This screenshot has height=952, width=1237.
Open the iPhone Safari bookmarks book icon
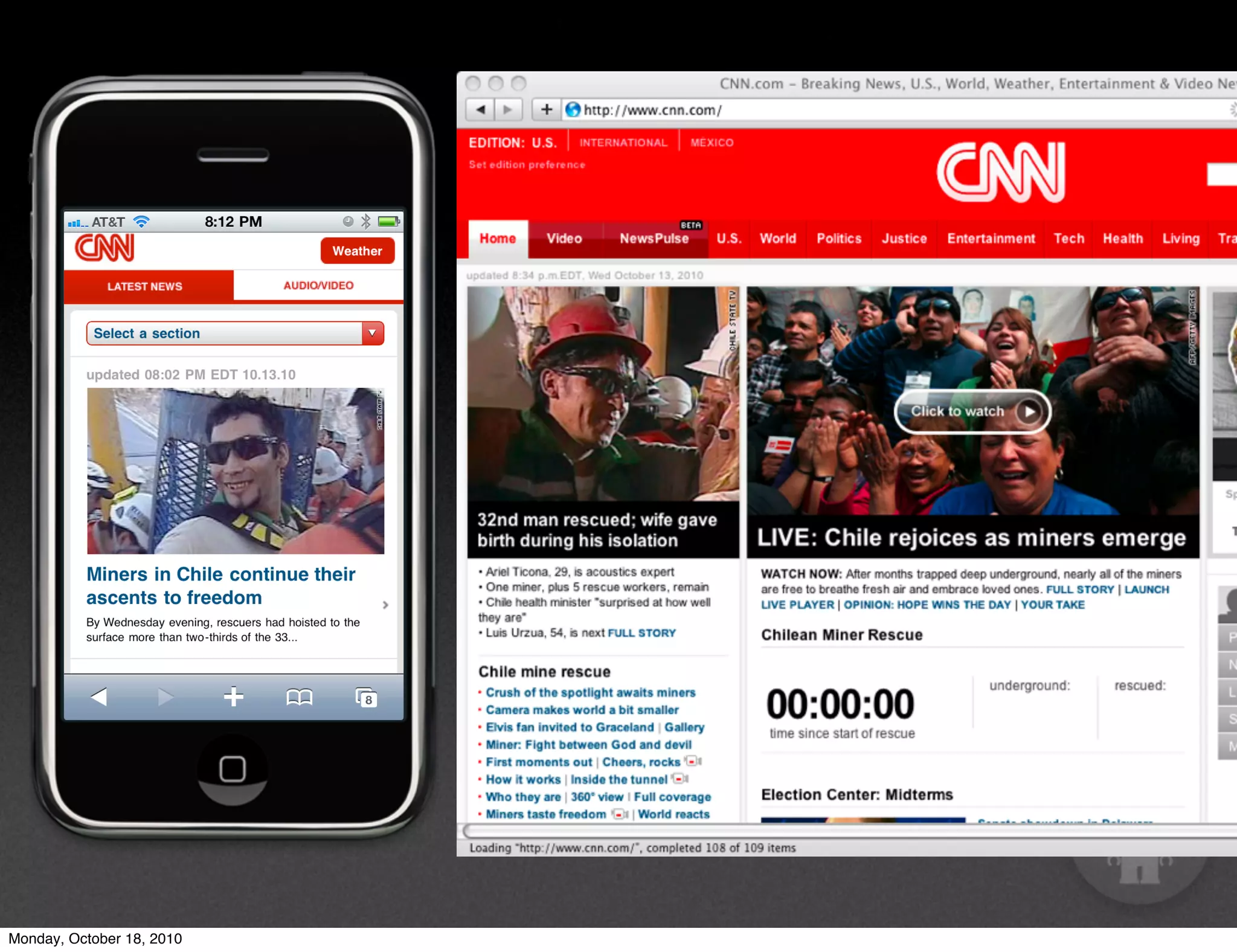coord(299,698)
